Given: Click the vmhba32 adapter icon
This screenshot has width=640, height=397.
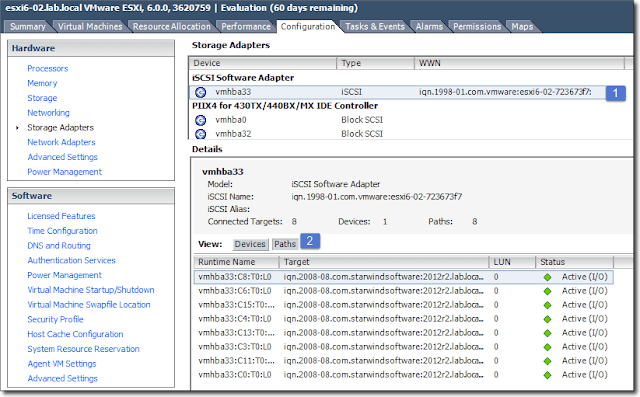Looking at the screenshot, I should (200, 134).
